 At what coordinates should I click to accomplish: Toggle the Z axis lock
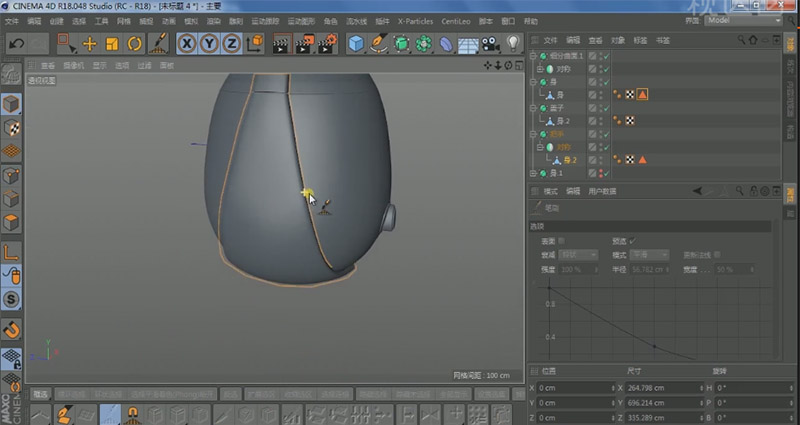click(x=232, y=44)
